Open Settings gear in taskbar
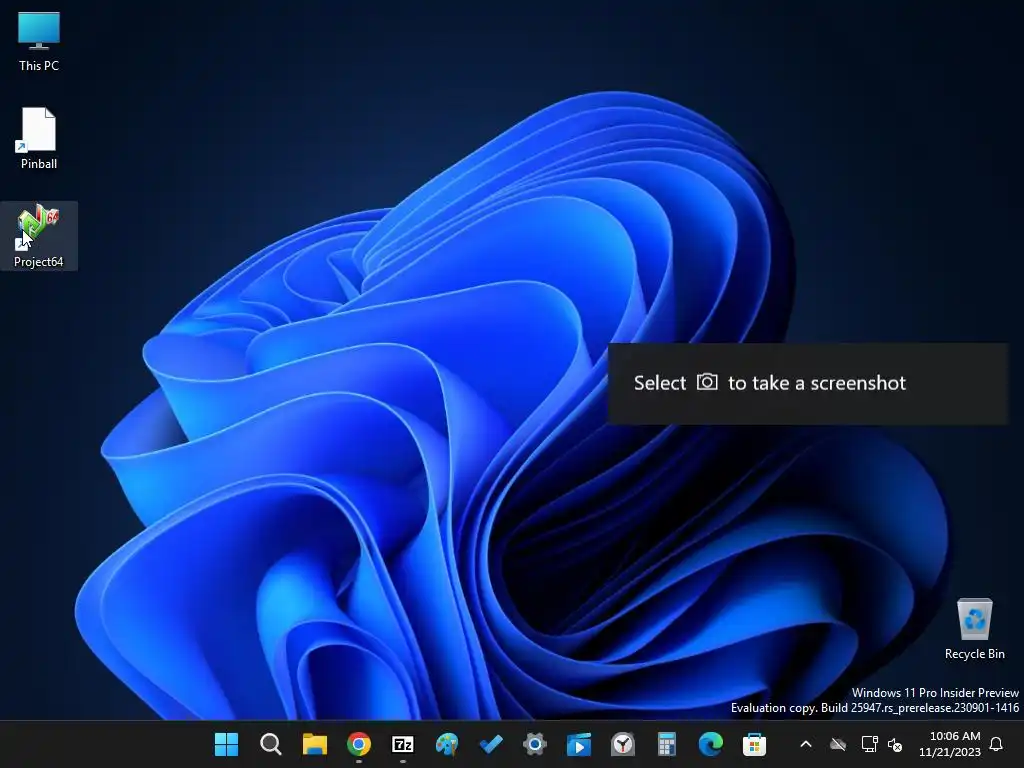This screenshot has height=768, width=1024. point(535,744)
